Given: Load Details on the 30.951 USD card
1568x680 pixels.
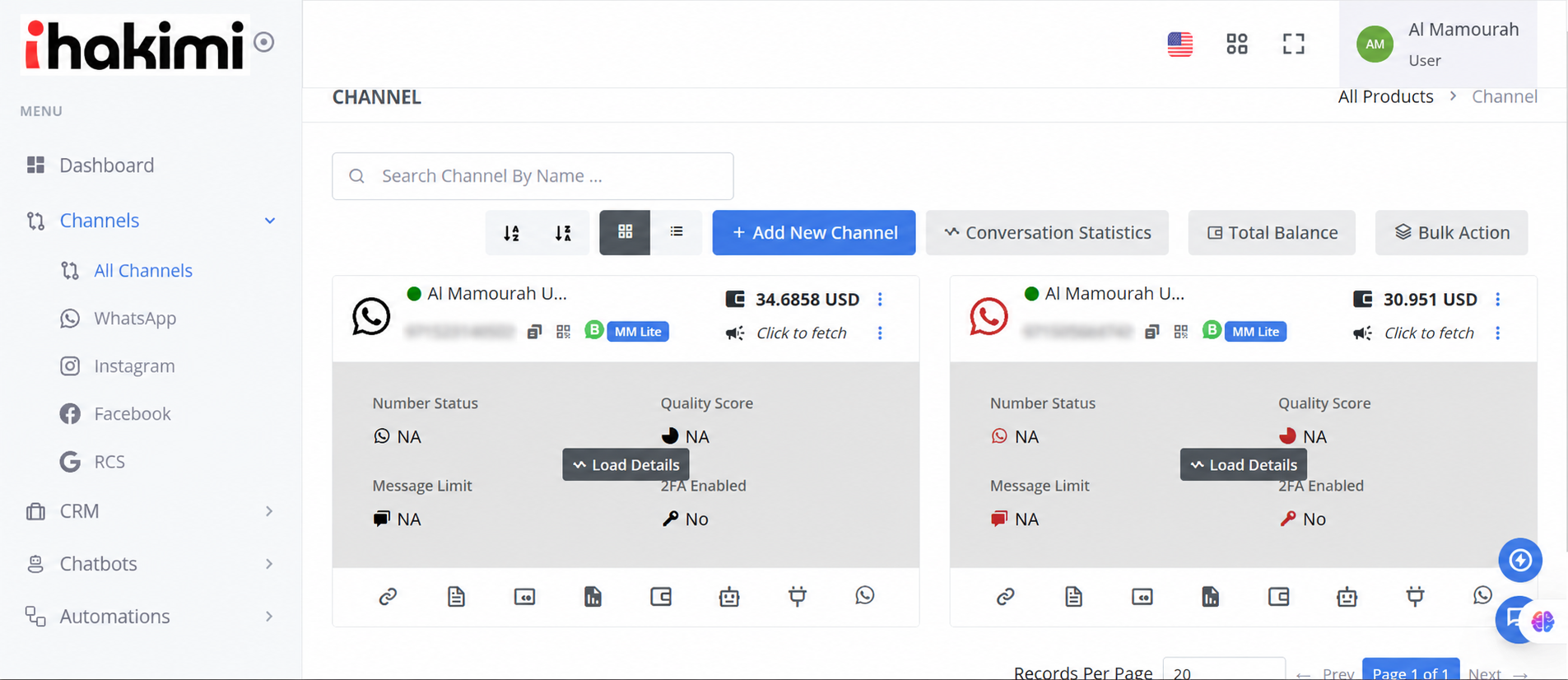Looking at the screenshot, I should click(x=1243, y=464).
